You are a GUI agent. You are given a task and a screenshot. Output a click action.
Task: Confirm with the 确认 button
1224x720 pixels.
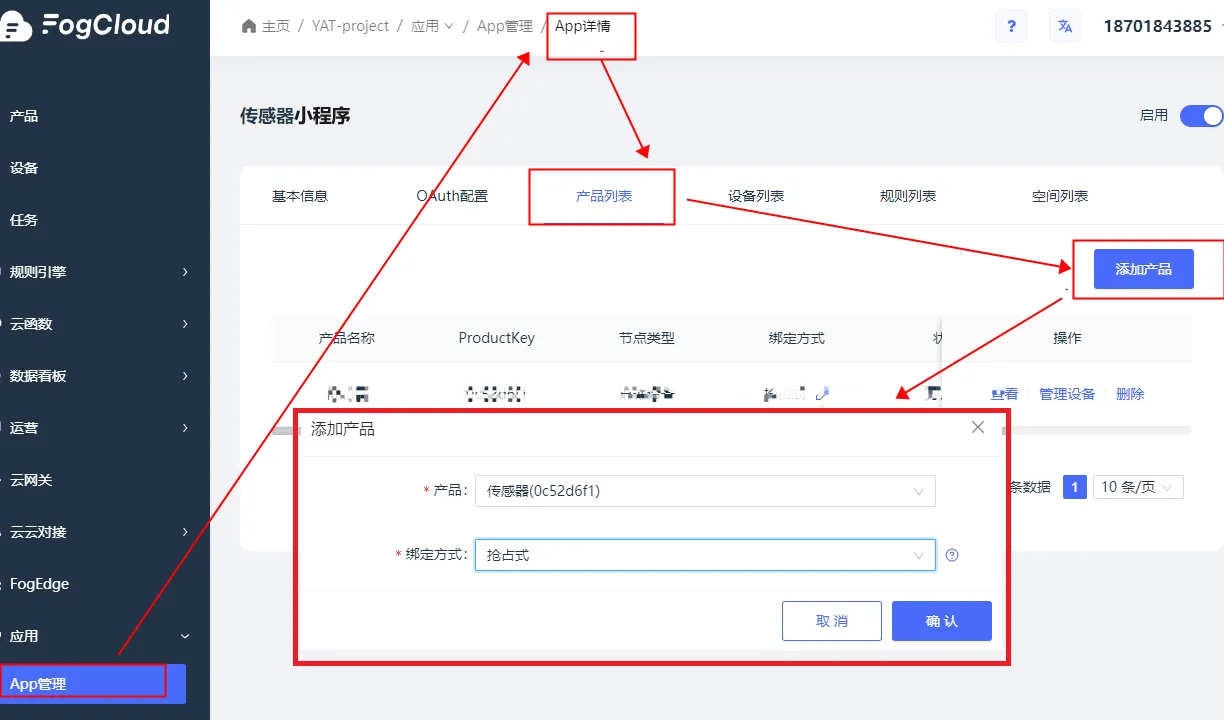[x=942, y=621]
